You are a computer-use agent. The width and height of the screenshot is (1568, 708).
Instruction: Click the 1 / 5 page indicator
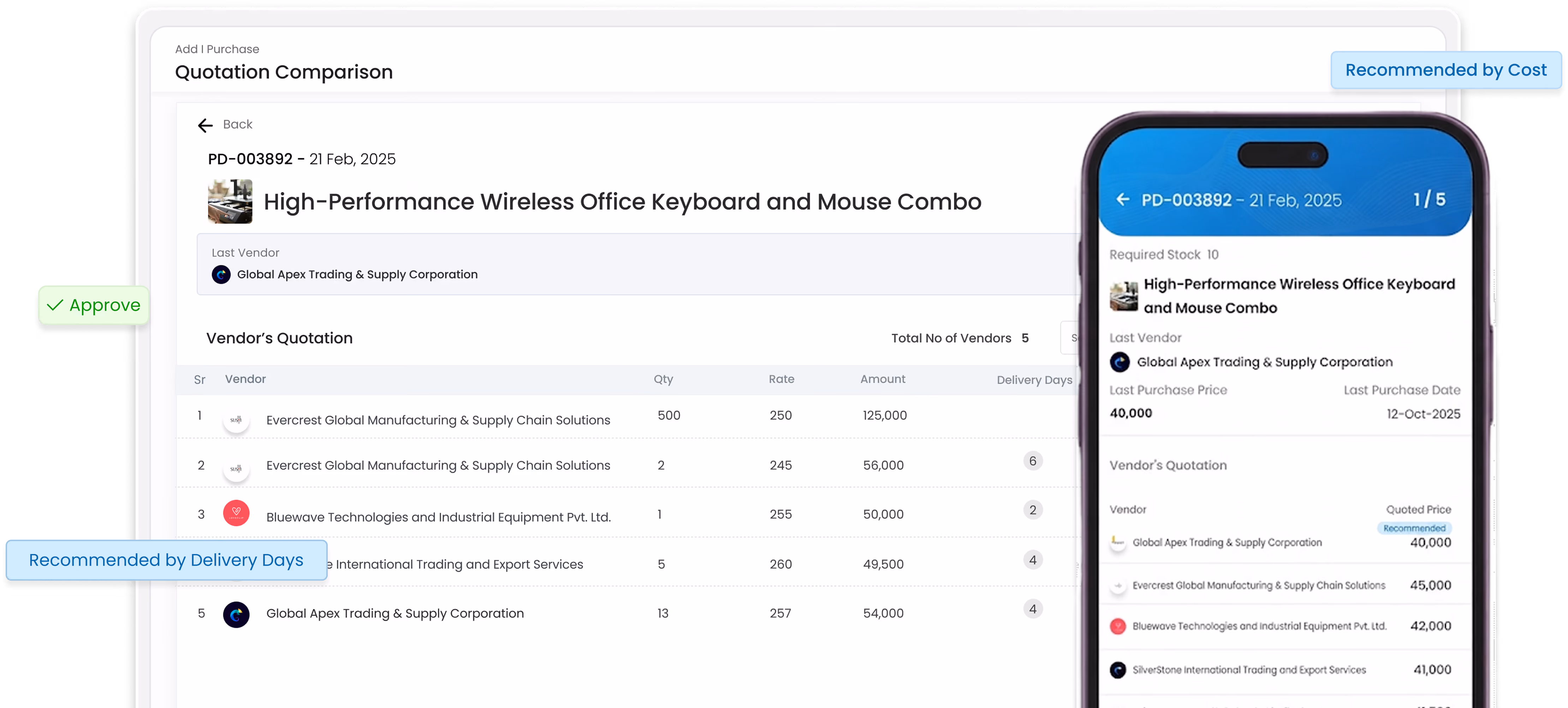(x=1429, y=200)
